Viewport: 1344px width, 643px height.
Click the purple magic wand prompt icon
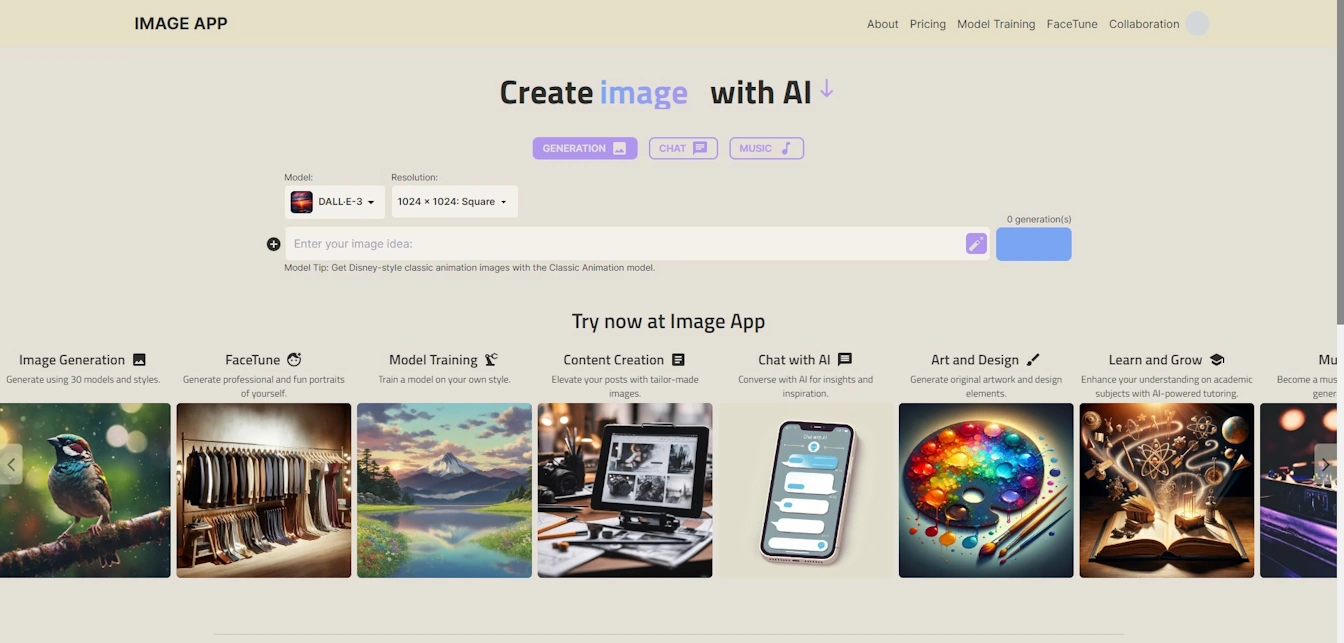[976, 244]
